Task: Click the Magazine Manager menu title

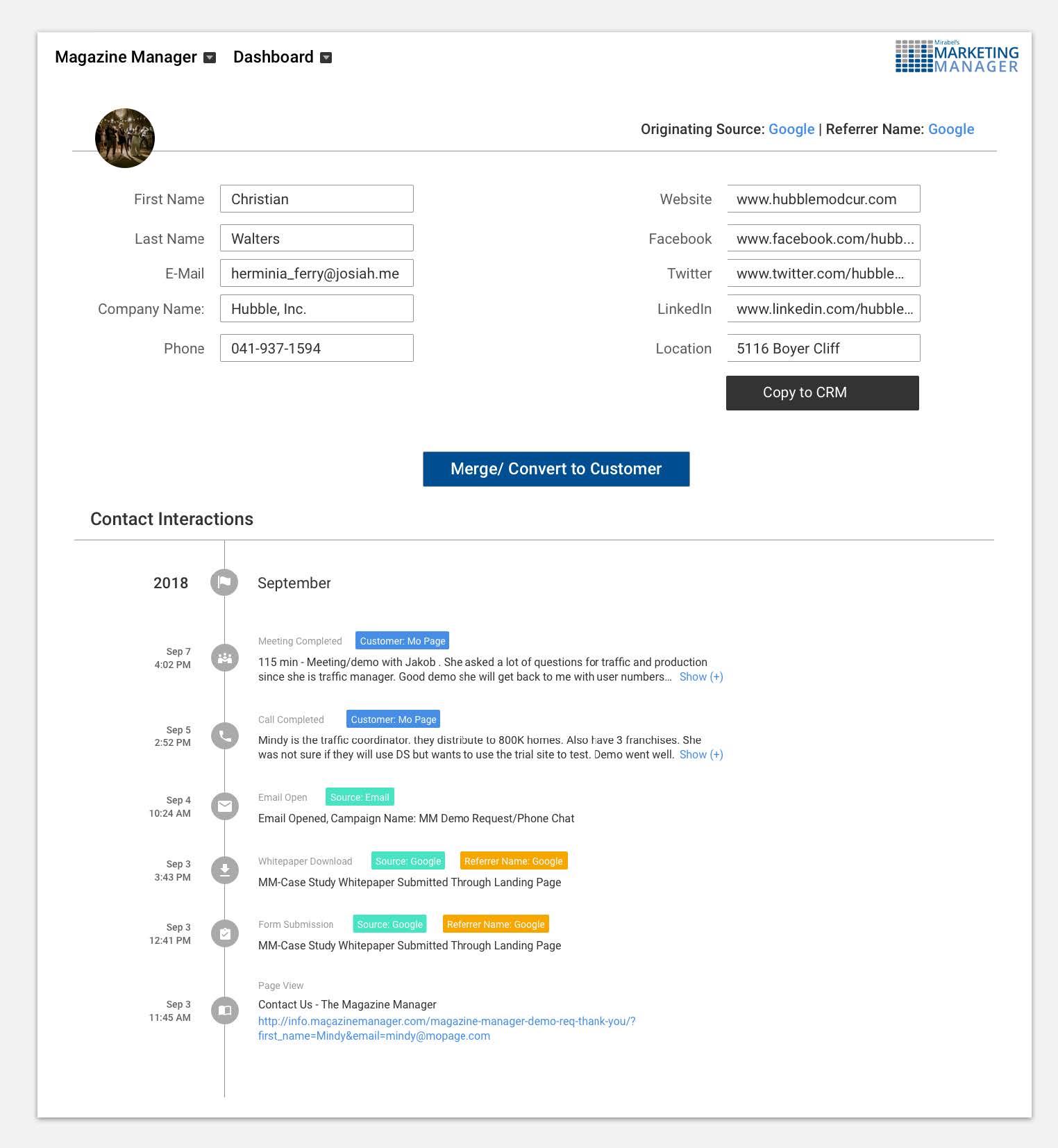Action: pos(126,57)
